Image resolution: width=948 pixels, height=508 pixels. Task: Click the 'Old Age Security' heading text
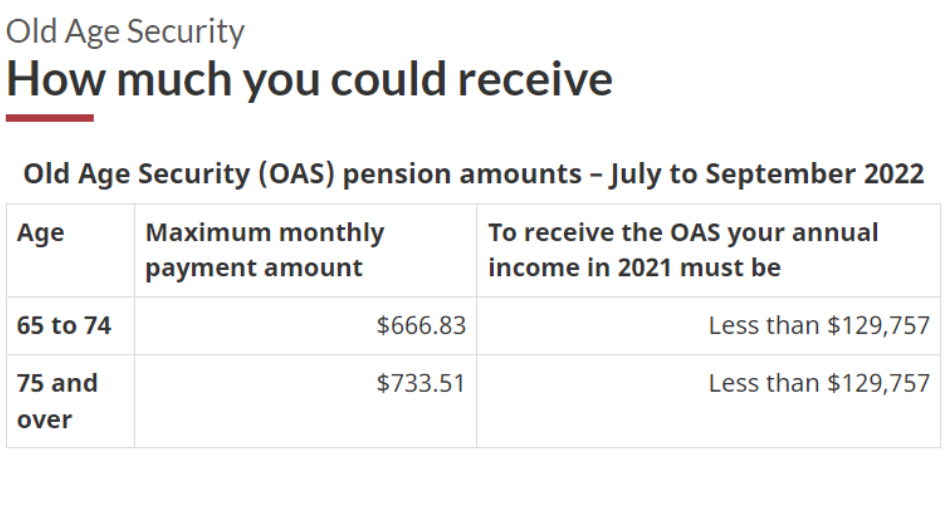tap(125, 31)
